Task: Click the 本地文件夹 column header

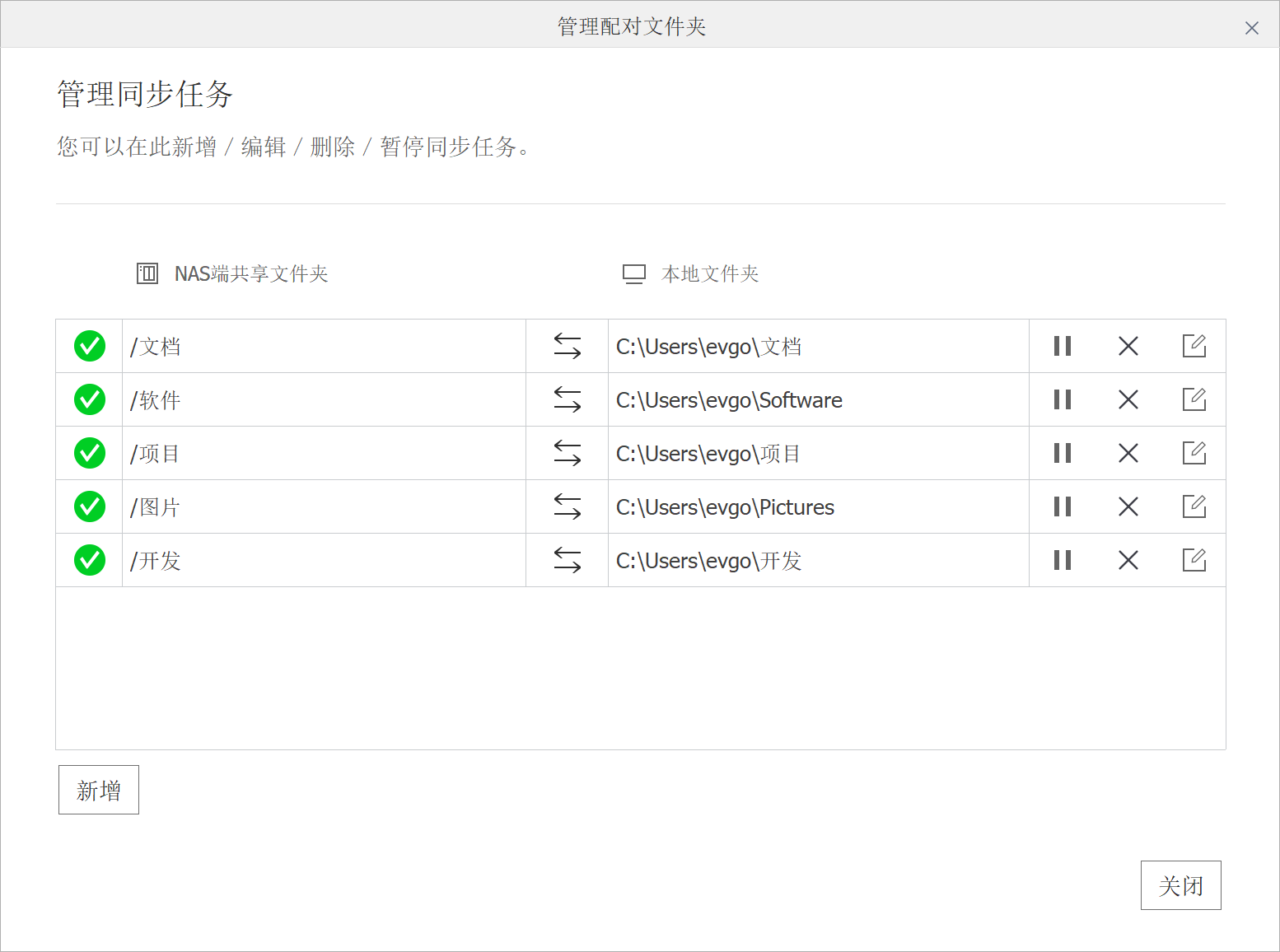Action: tap(710, 273)
